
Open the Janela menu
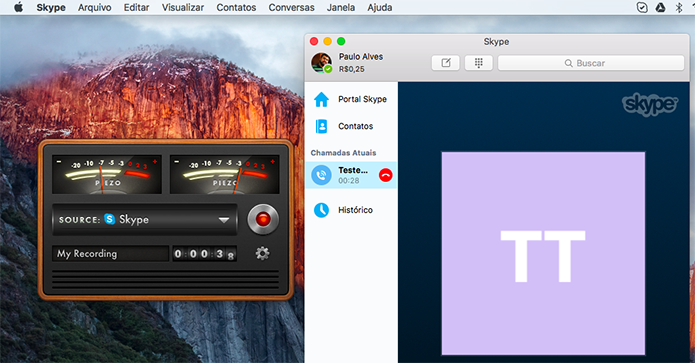[x=340, y=8]
